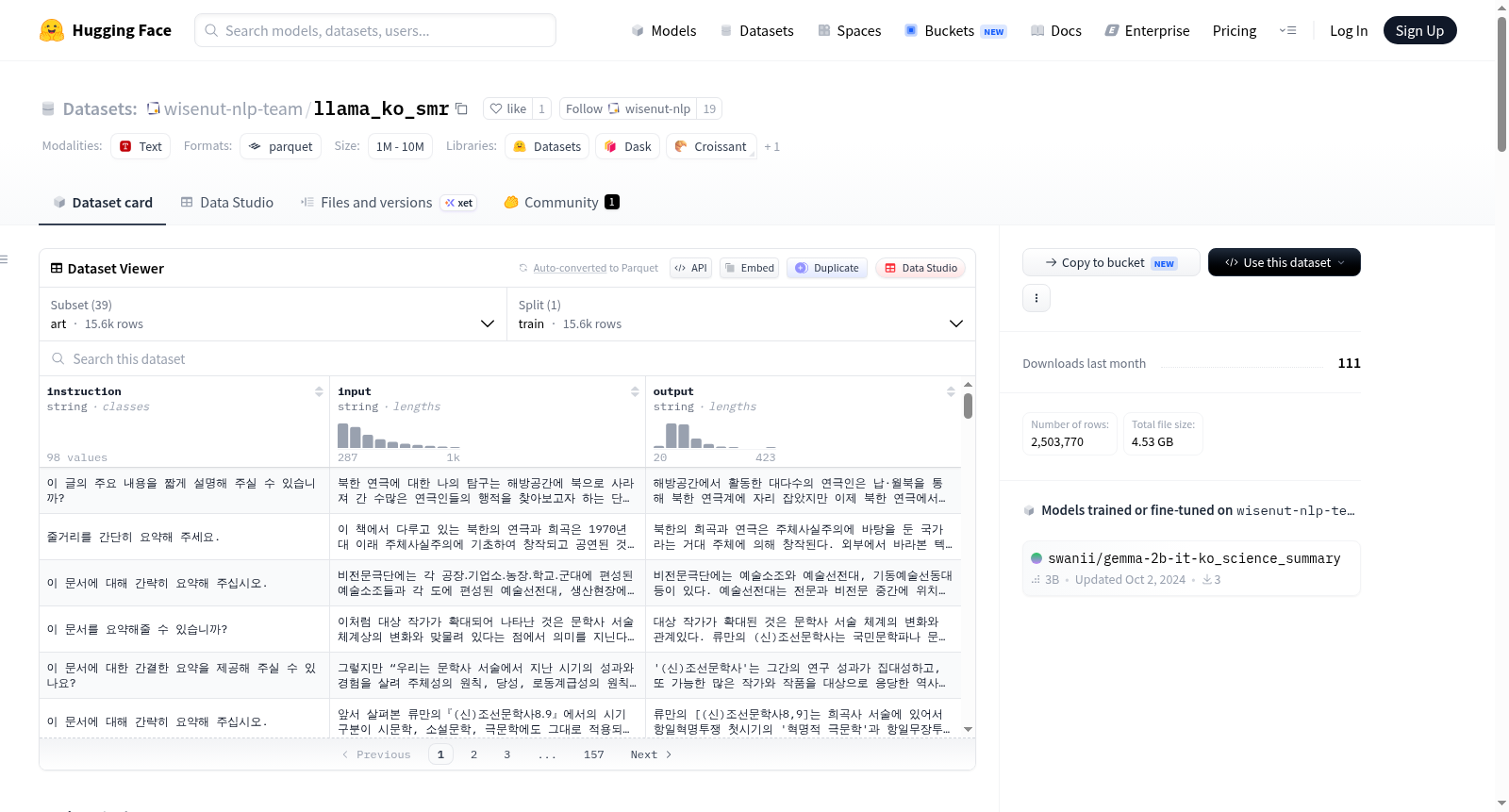Go to page 2 of the dataset
Viewport: 1509px width, 812px height.
point(473,754)
